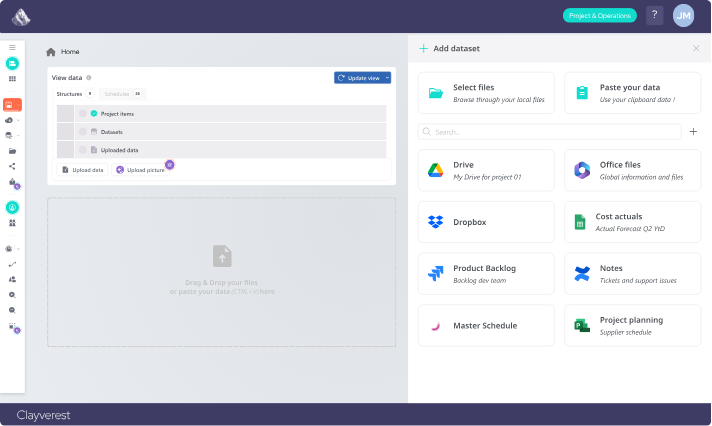Switch to the Schedules tab
Image resolution: width=712 pixels, height=426 pixels.
[x=117, y=94]
